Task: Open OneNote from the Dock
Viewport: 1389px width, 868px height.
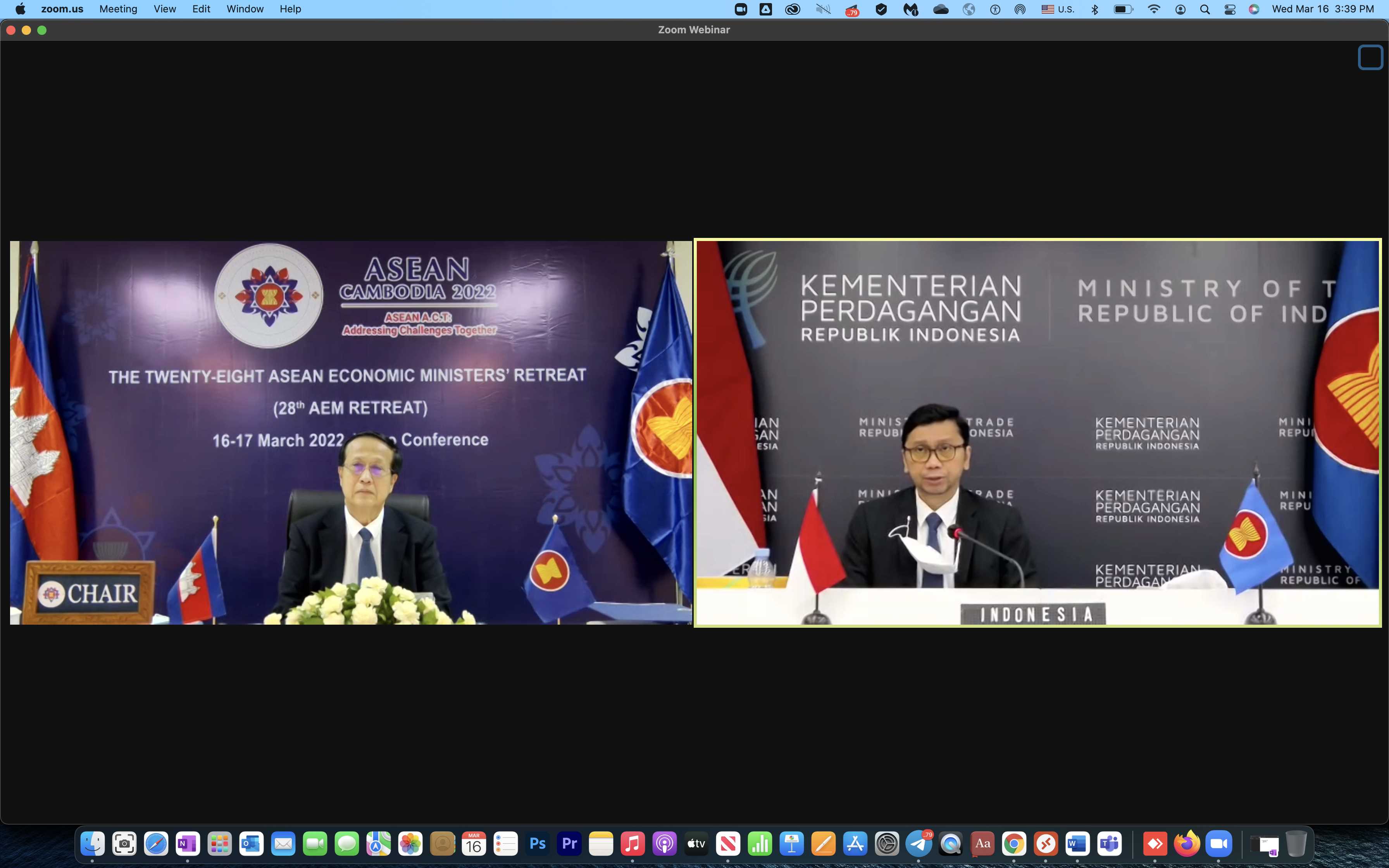Action: 188,843
